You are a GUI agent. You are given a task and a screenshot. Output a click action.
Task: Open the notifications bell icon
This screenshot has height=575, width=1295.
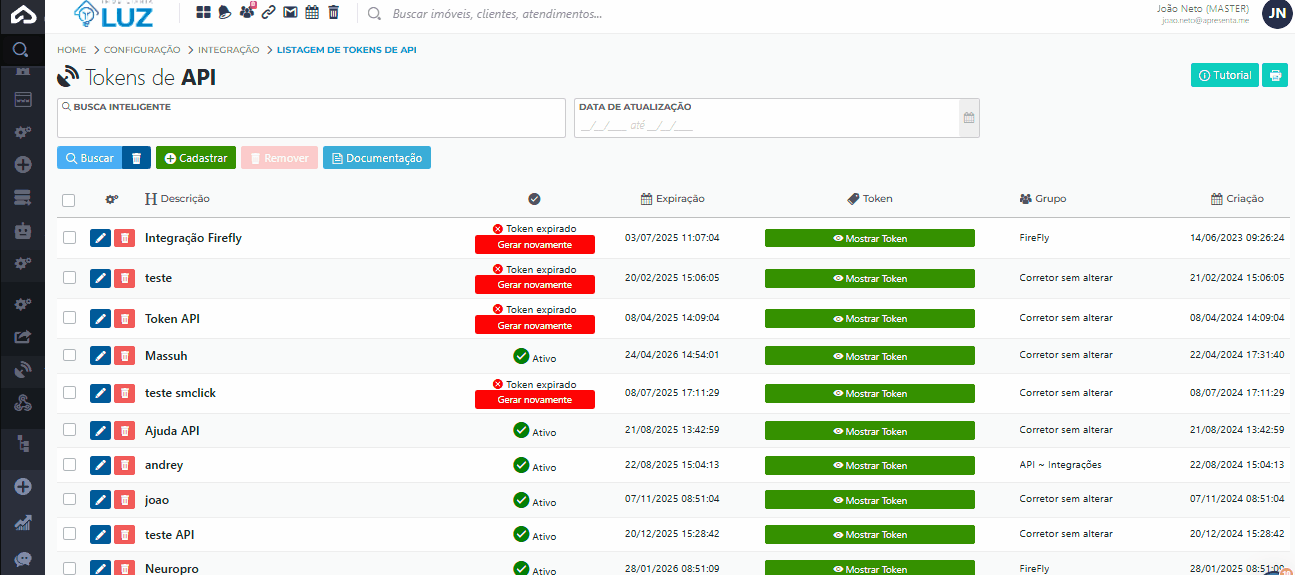(225, 12)
